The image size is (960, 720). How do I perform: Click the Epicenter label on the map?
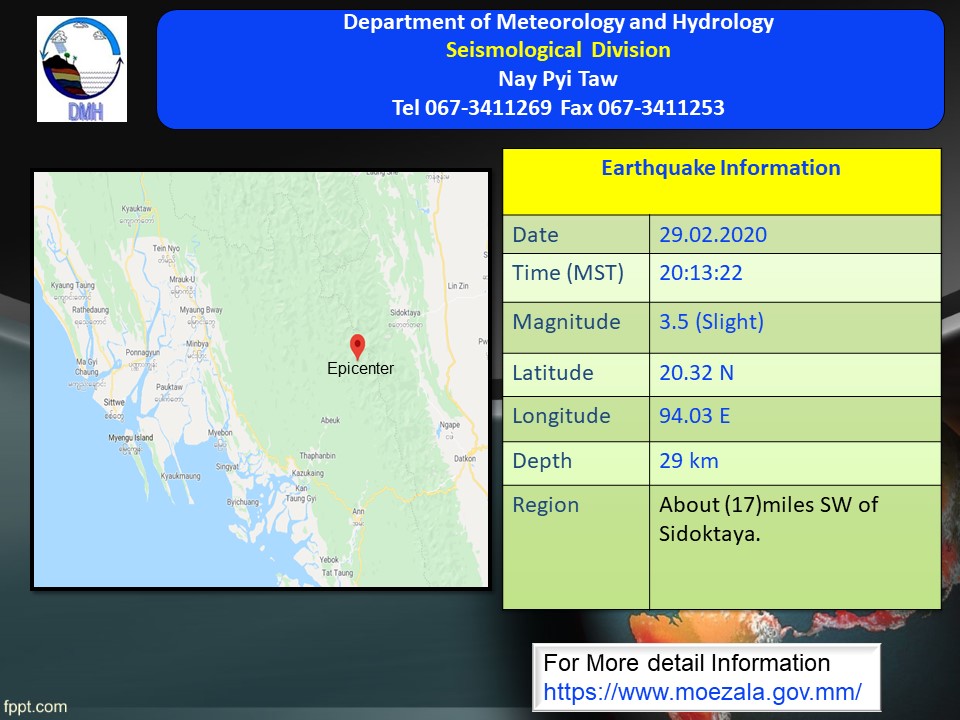[x=360, y=369]
